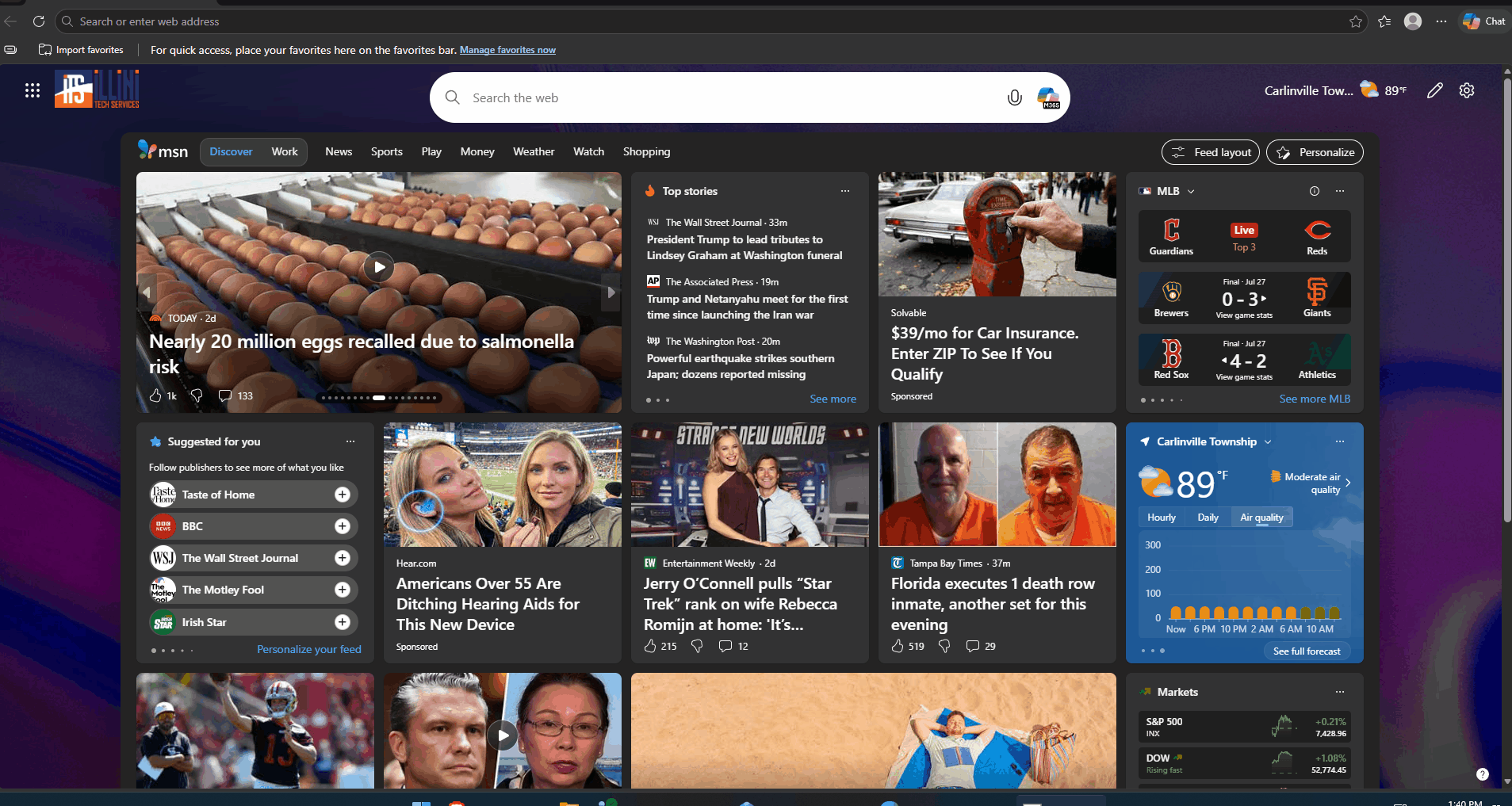Click Manage favorites now link
Image resolution: width=1512 pixels, height=806 pixels.
click(507, 50)
